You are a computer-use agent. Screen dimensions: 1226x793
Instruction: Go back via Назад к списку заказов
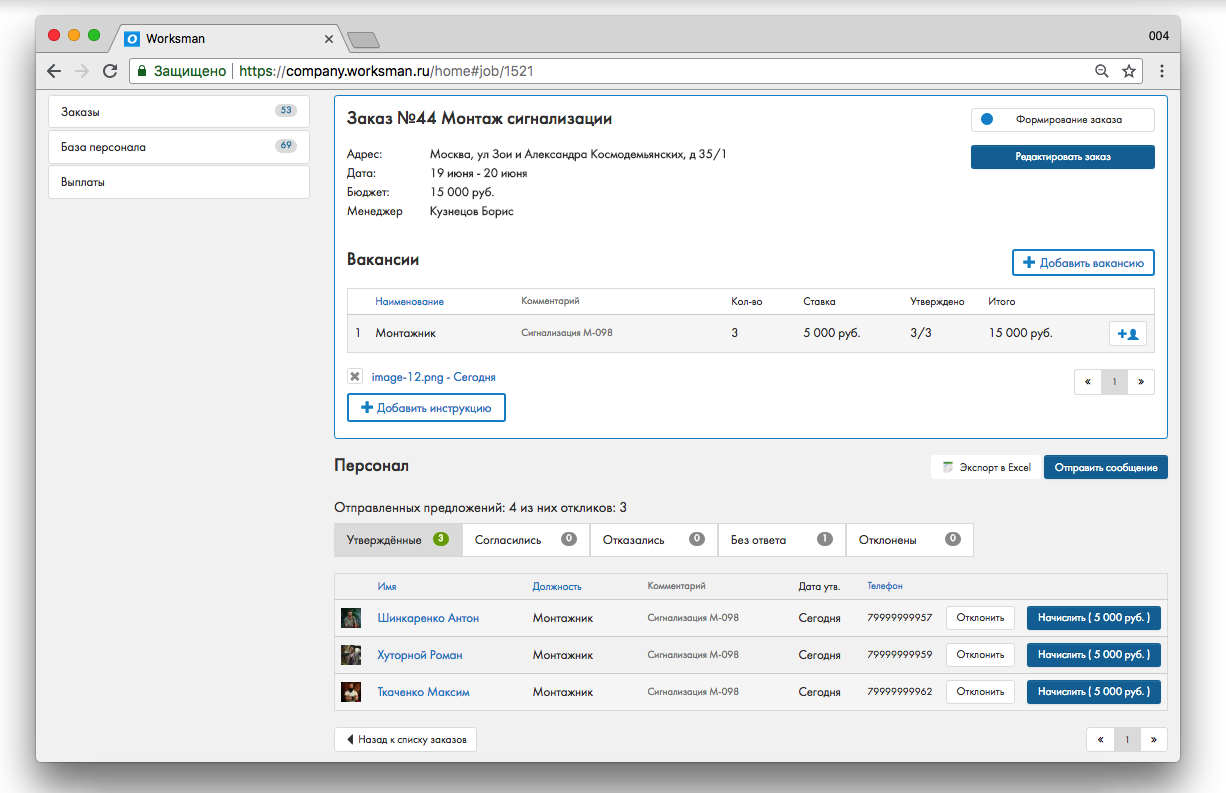pyautogui.click(x=406, y=740)
